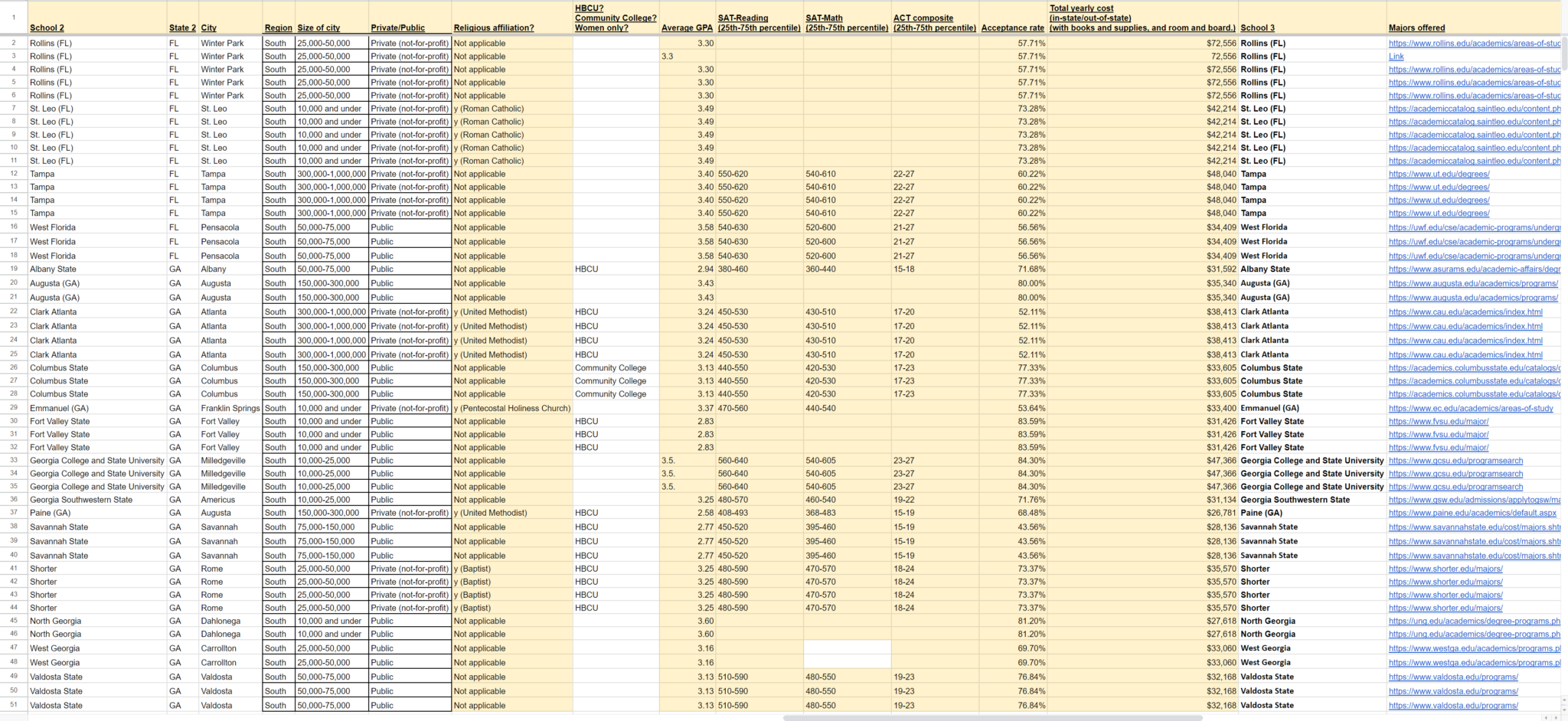Open the Georgia Southwestern State admissions link

1475,500
